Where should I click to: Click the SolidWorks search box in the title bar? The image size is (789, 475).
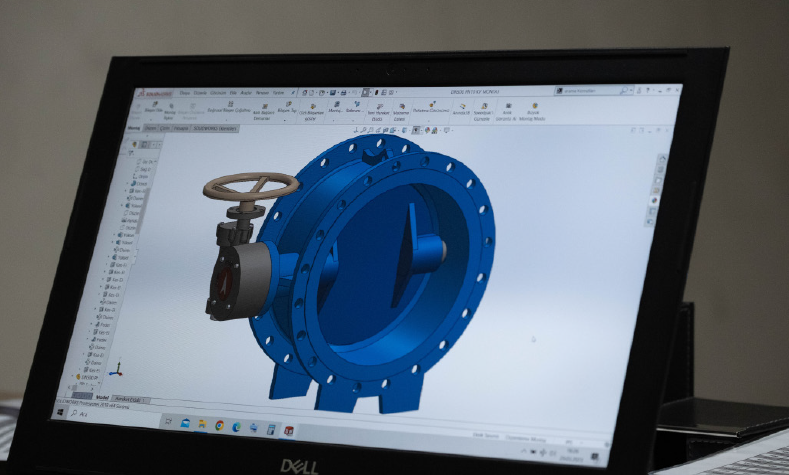click(x=582, y=89)
